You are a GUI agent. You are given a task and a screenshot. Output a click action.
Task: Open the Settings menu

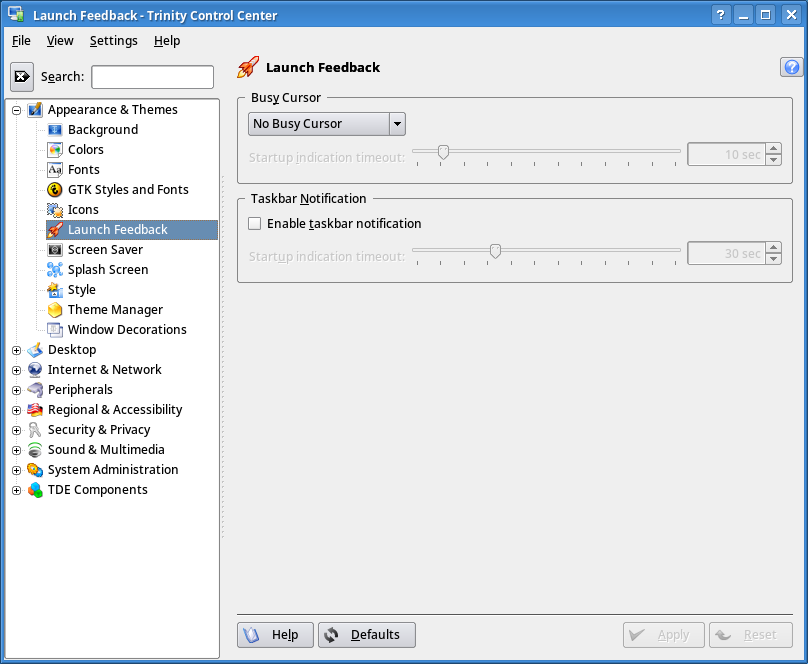113,41
